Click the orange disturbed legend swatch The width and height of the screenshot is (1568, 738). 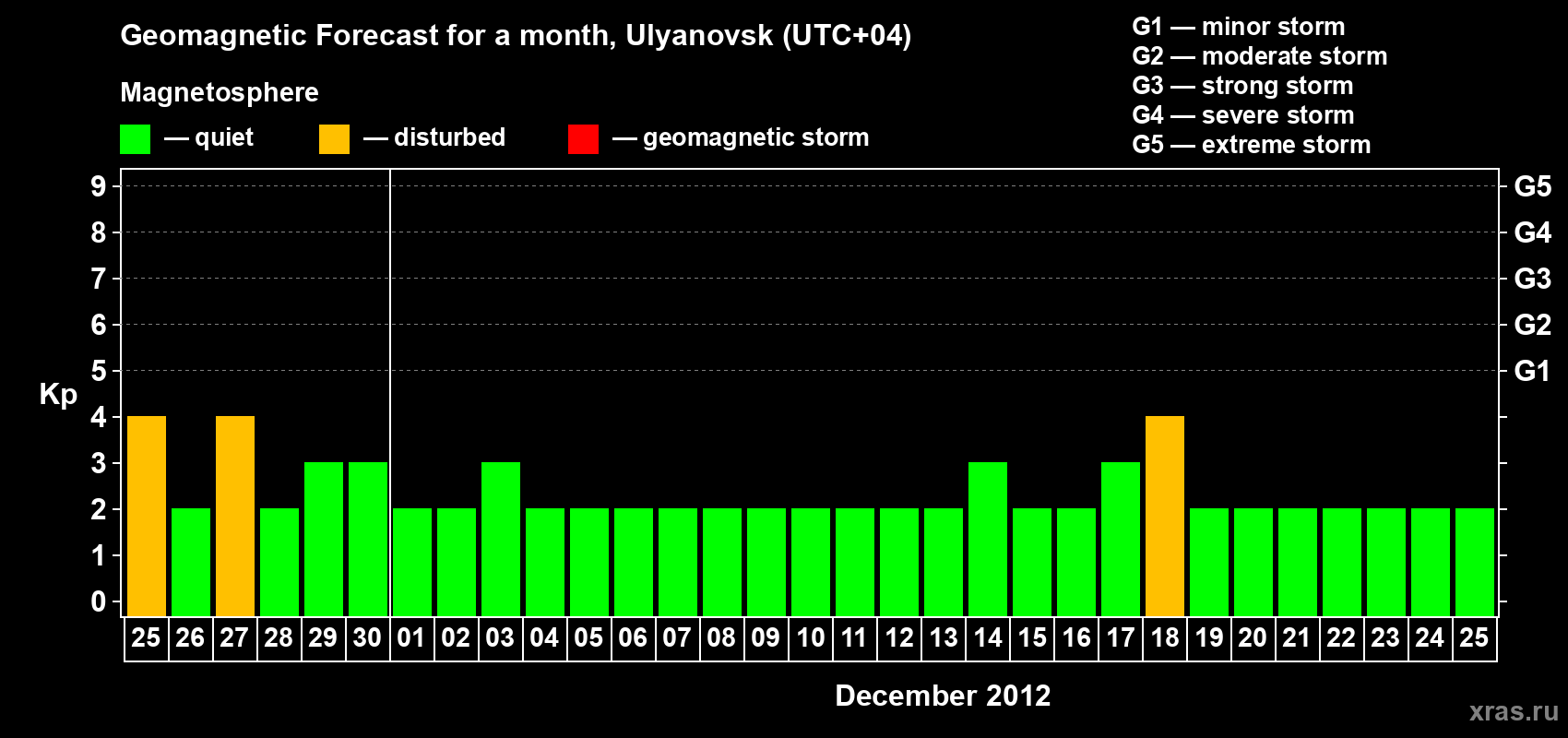click(334, 139)
